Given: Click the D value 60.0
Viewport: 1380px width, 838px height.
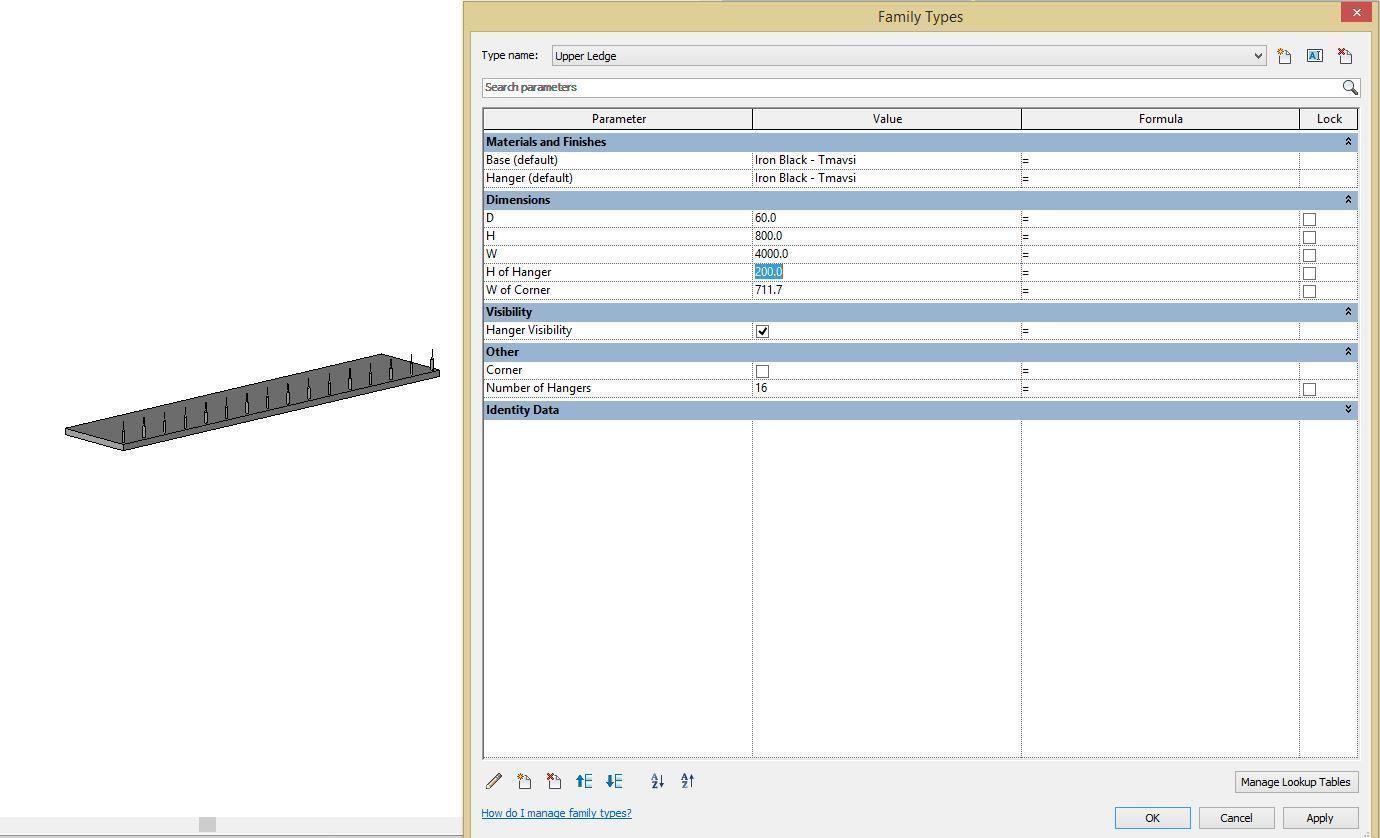Looking at the screenshot, I should coord(765,218).
